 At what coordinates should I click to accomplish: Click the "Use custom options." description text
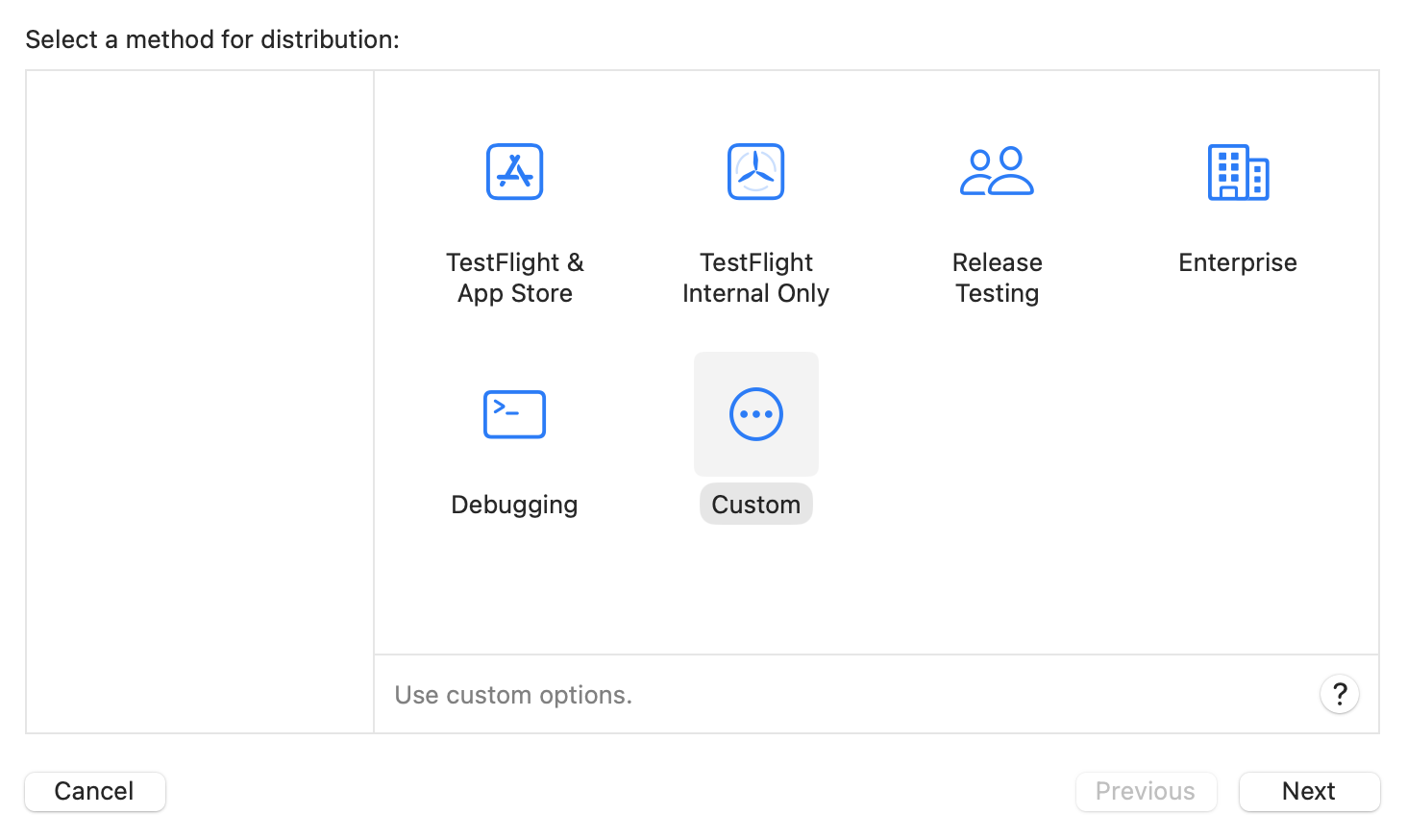click(513, 695)
